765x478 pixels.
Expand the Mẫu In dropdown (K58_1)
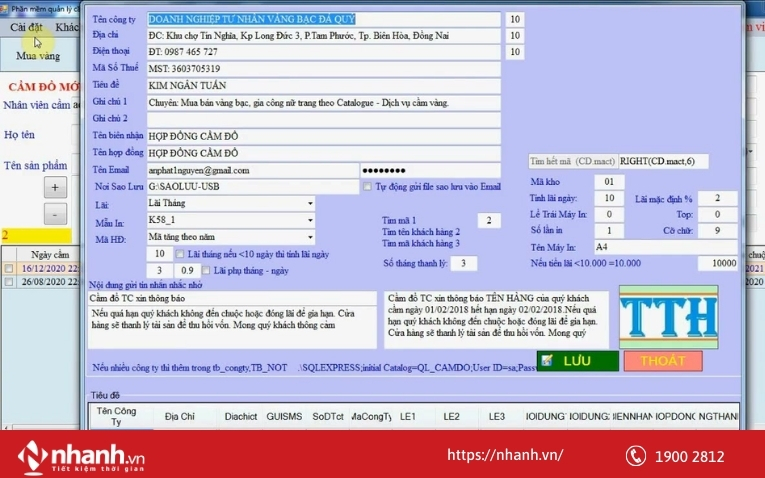(x=309, y=220)
